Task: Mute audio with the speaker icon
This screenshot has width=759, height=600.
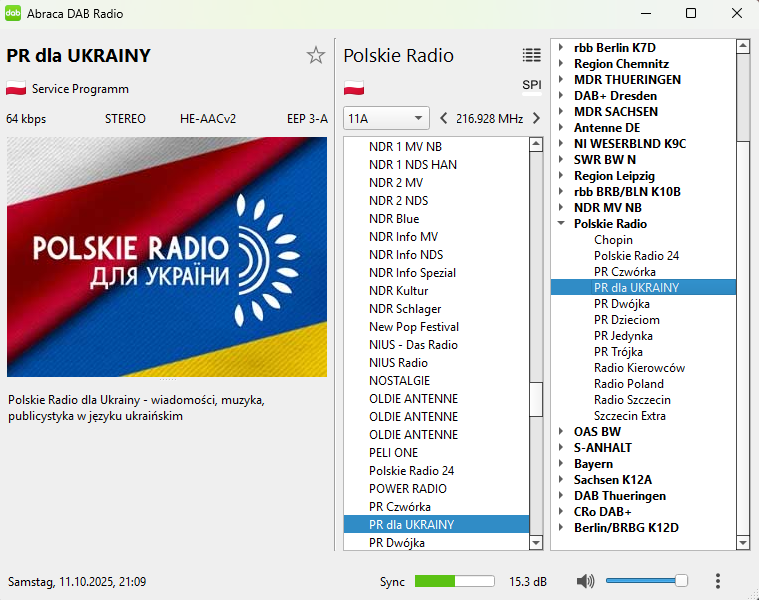Action: pyautogui.click(x=585, y=581)
